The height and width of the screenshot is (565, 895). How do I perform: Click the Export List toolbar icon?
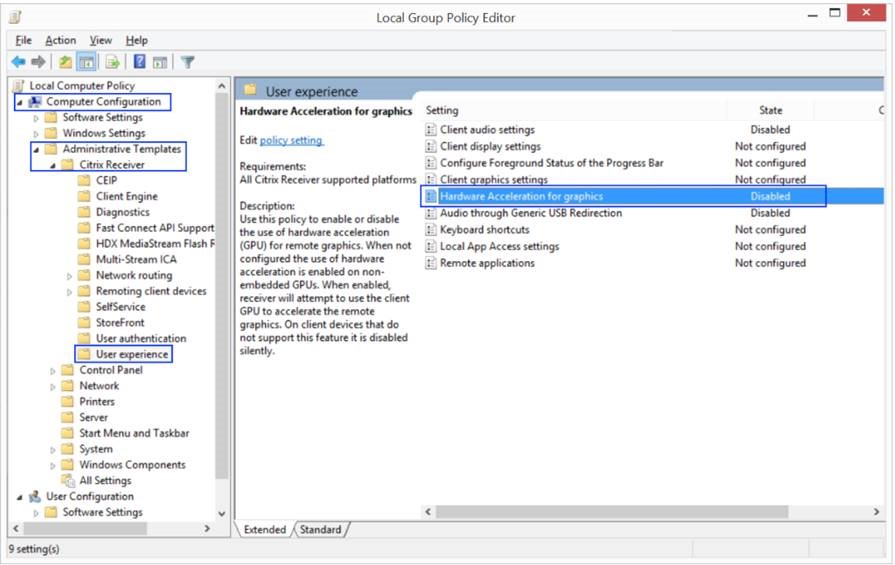112,62
